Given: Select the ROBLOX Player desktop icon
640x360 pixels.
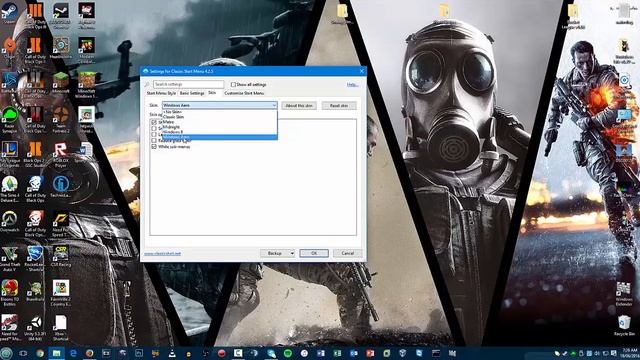Looking at the screenshot, I should (x=60, y=154).
